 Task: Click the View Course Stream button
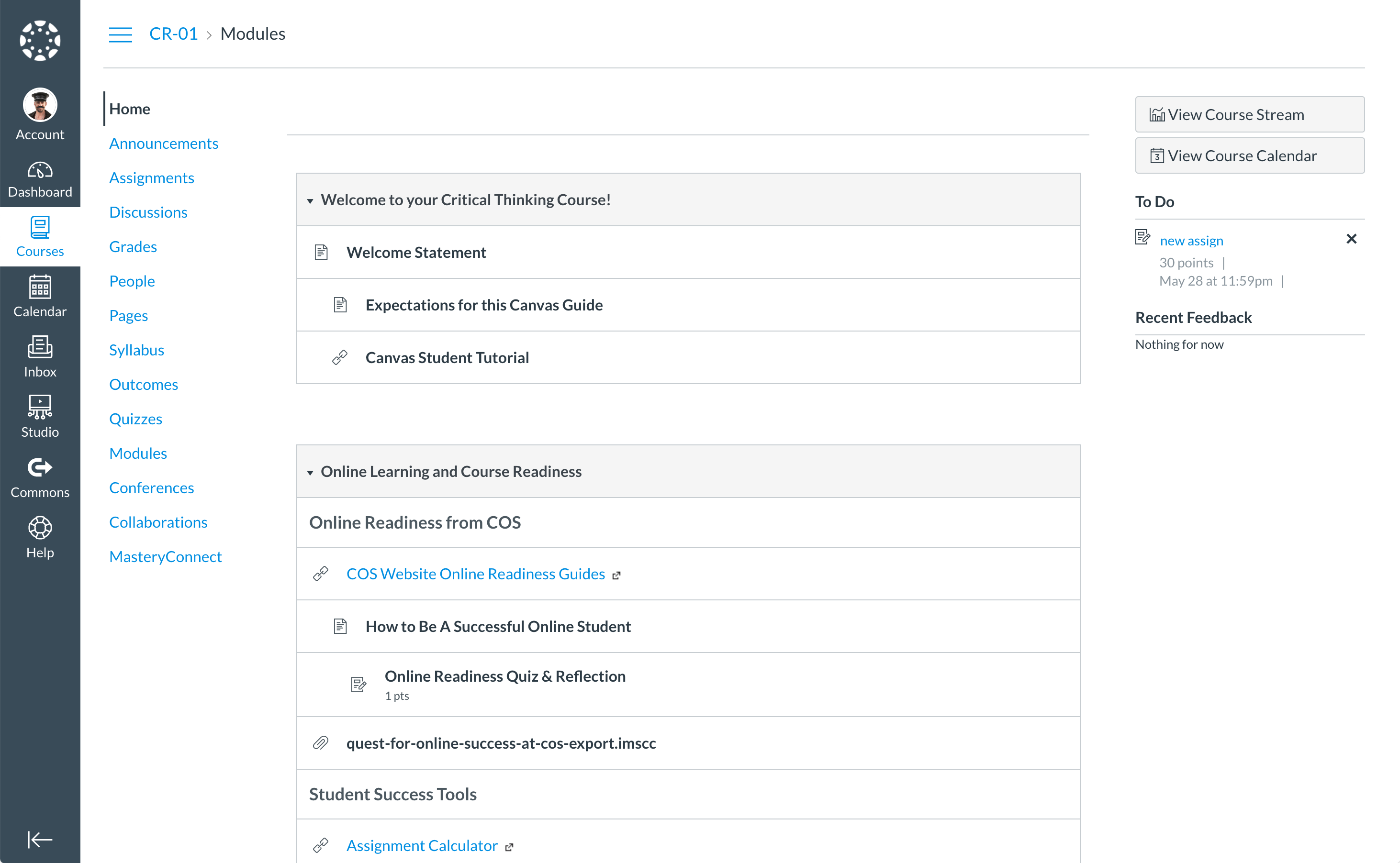(1249, 114)
